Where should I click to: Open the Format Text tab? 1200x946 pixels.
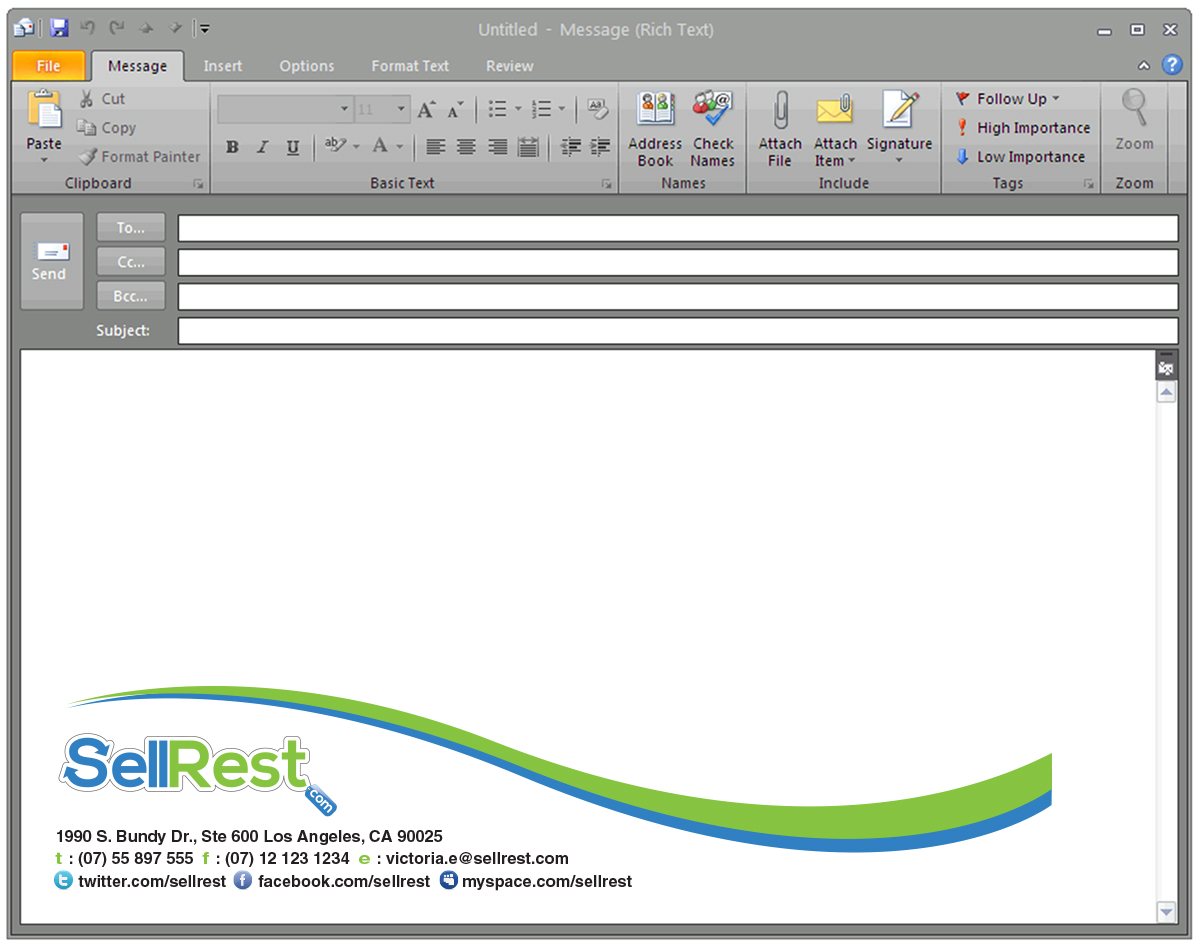410,66
